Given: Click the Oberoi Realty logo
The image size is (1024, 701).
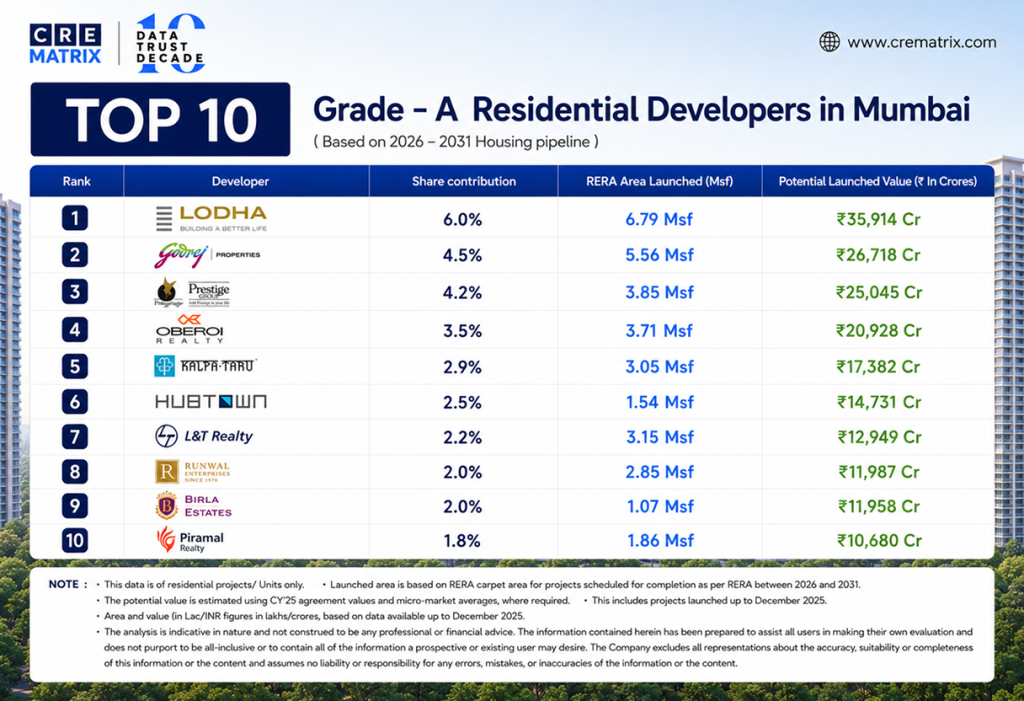Looking at the screenshot, I should click(189, 329).
